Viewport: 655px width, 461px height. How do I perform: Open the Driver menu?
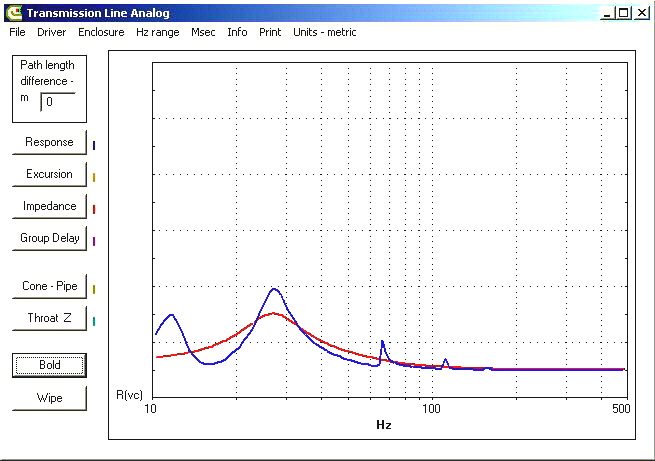pyautogui.click(x=51, y=32)
